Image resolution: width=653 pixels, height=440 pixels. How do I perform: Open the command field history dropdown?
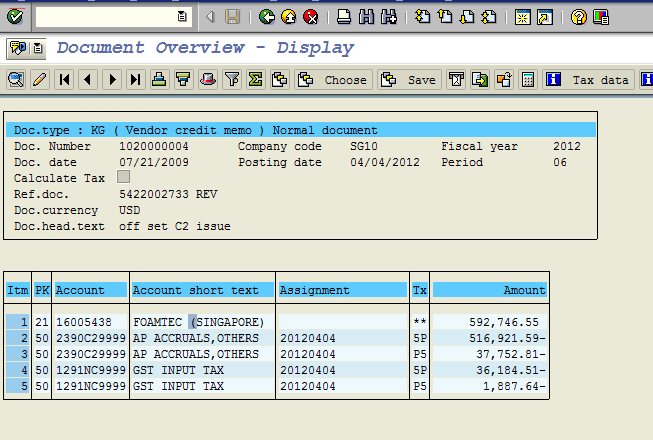(x=182, y=17)
